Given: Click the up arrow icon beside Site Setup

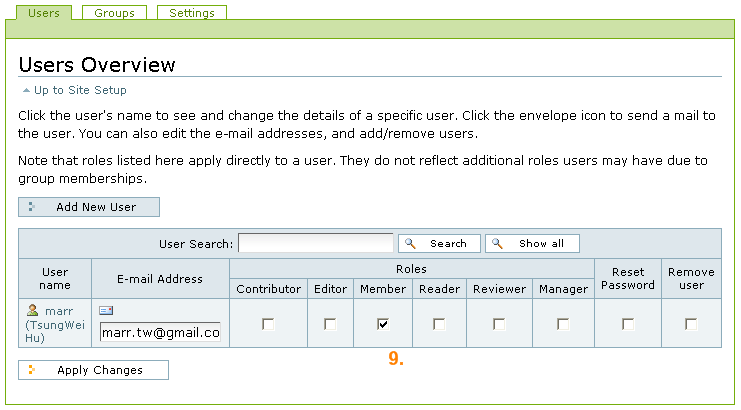Looking at the screenshot, I should pos(26,90).
